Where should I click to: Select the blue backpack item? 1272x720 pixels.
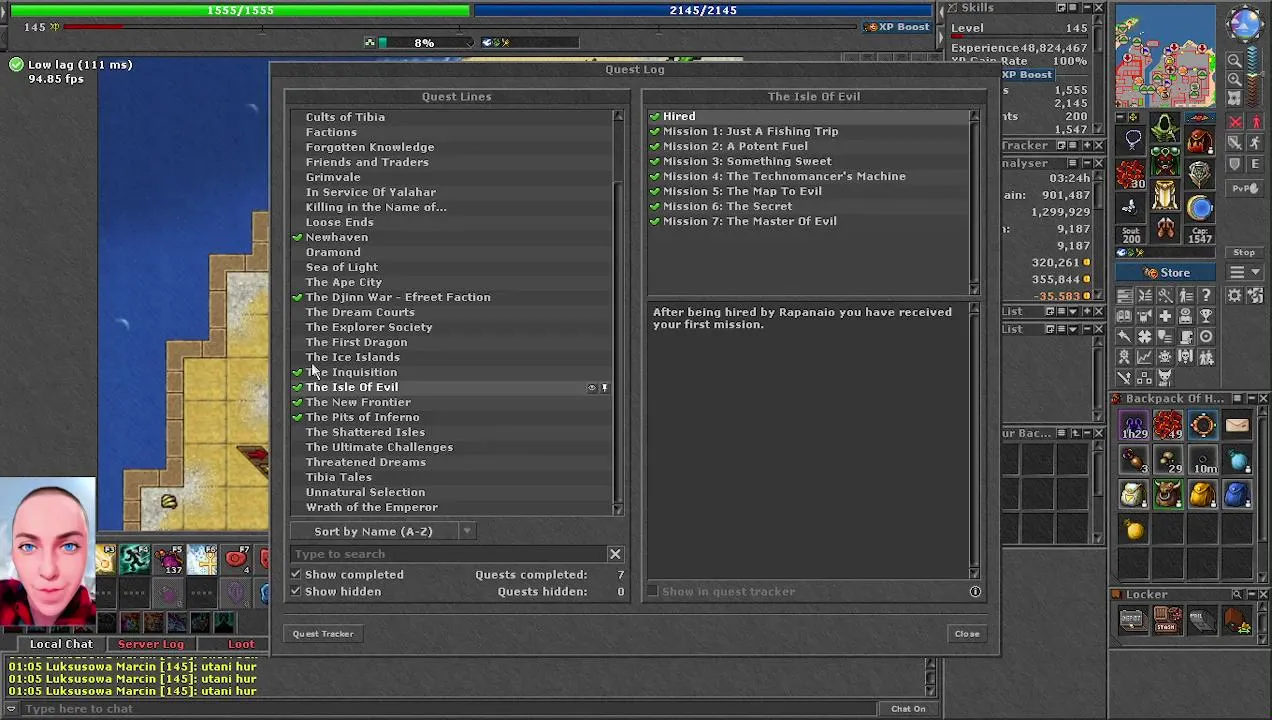[1237, 495]
